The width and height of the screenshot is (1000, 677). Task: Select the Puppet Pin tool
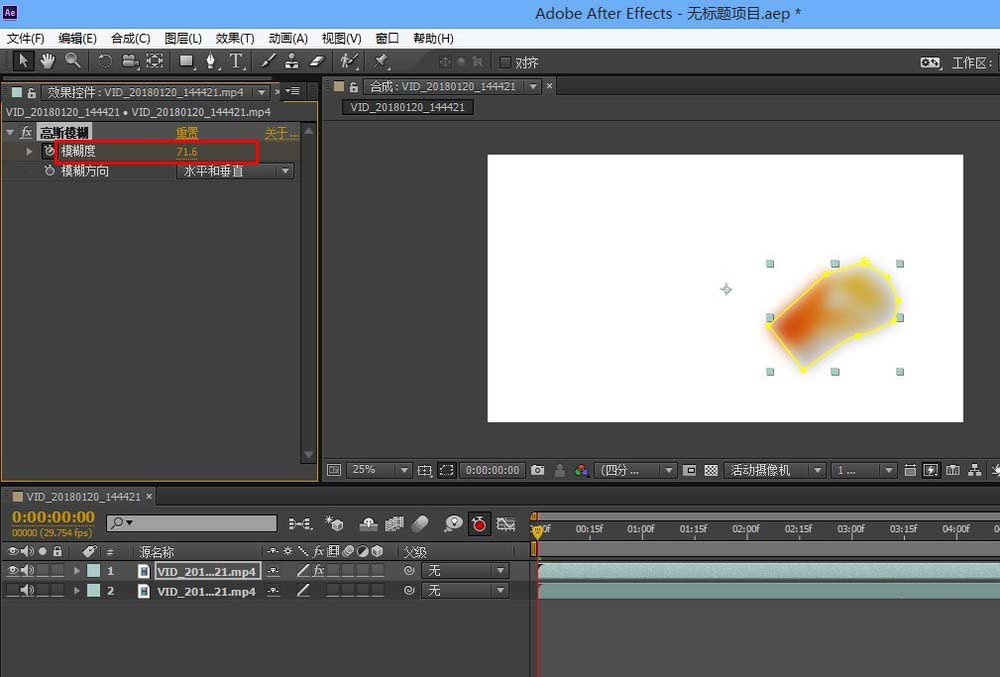381,62
